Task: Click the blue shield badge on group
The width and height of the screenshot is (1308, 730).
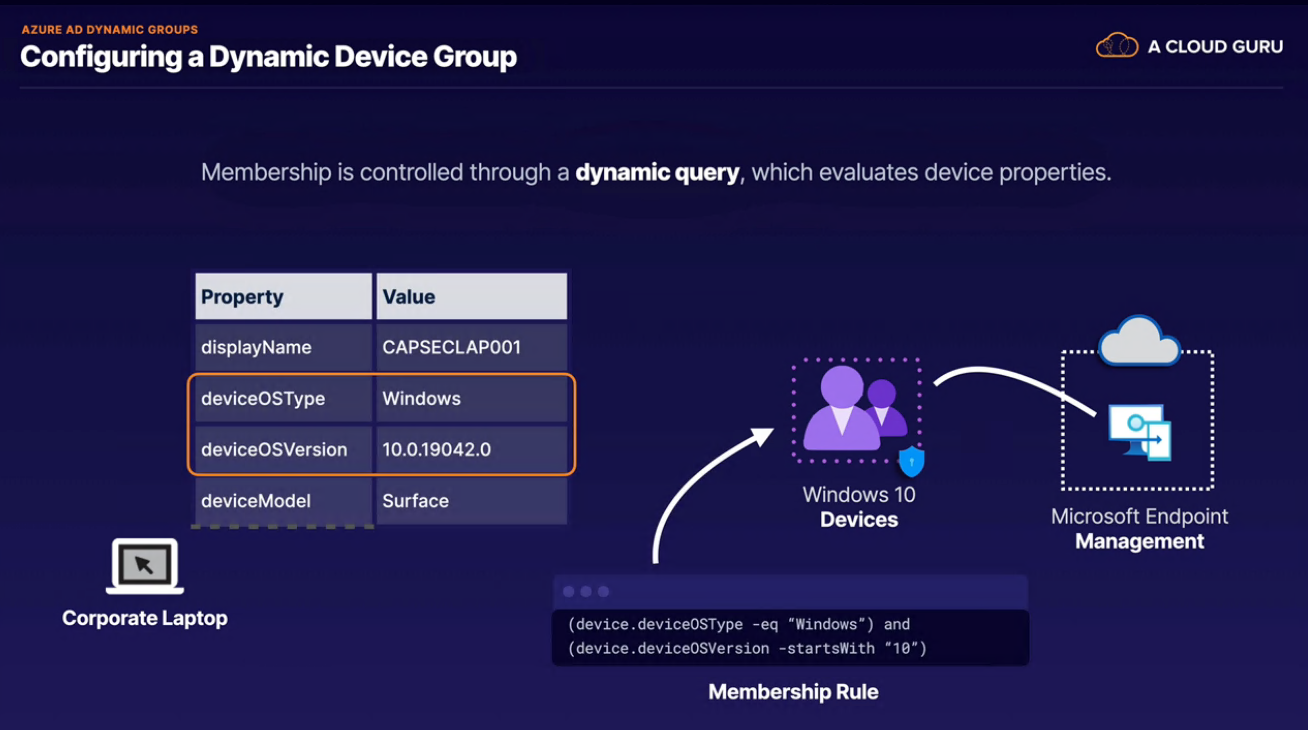Action: pyautogui.click(x=911, y=461)
